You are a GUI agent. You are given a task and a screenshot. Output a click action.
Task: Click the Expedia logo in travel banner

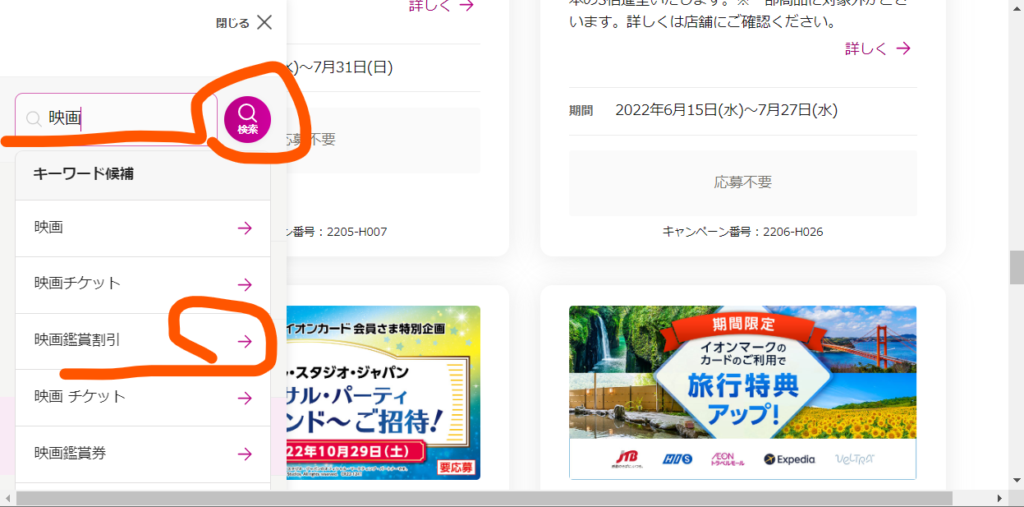click(x=789, y=459)
